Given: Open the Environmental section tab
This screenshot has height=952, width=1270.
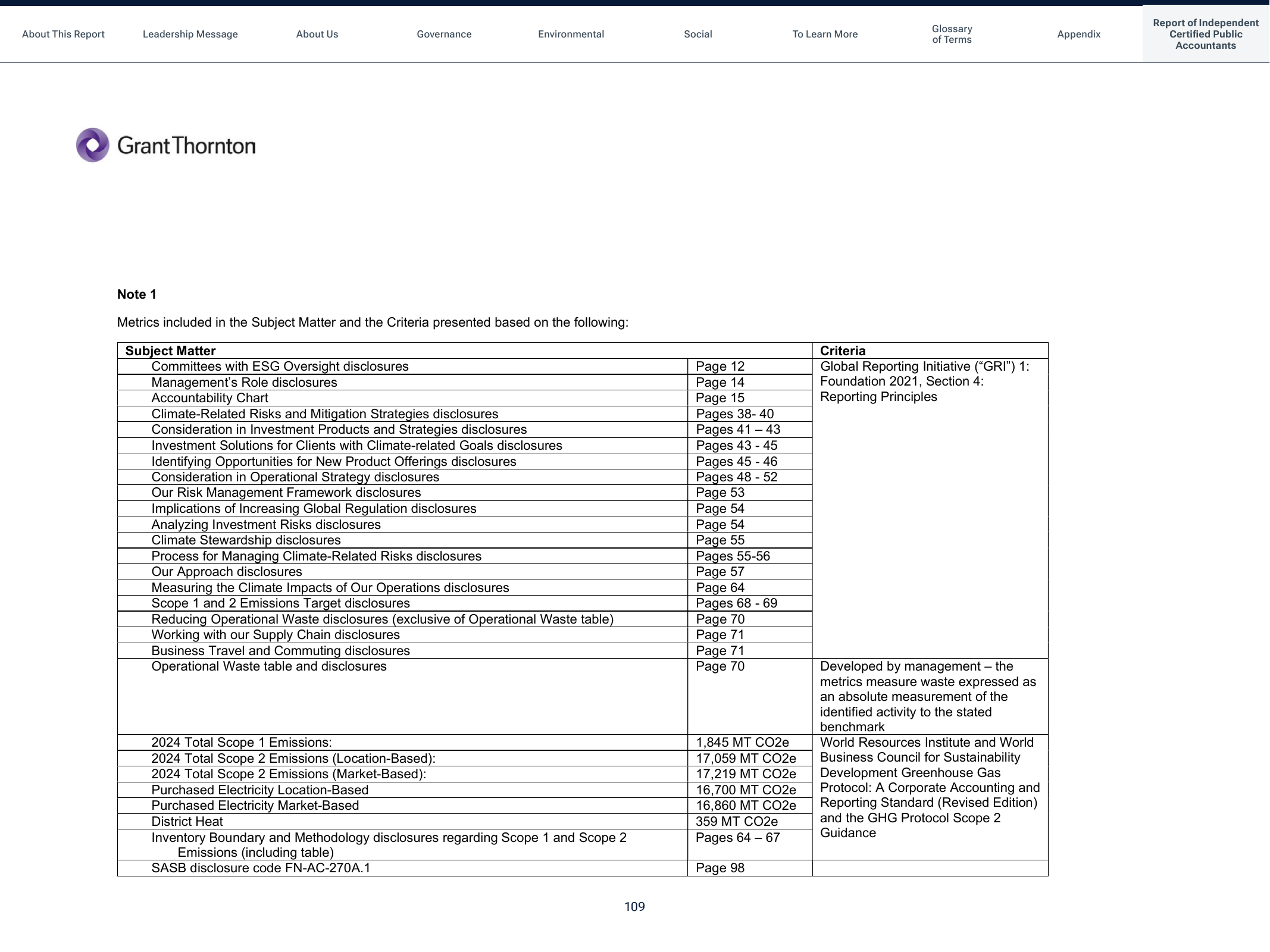Looking at the screenshot, I should click(571, 35).
